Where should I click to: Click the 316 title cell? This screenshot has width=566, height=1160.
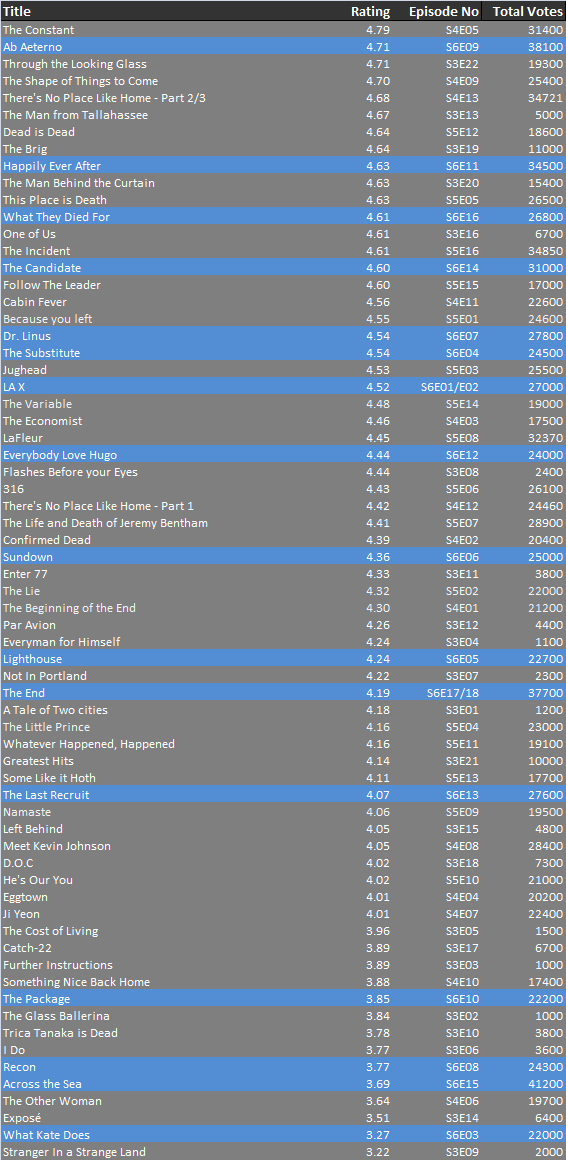pos(13,489)
